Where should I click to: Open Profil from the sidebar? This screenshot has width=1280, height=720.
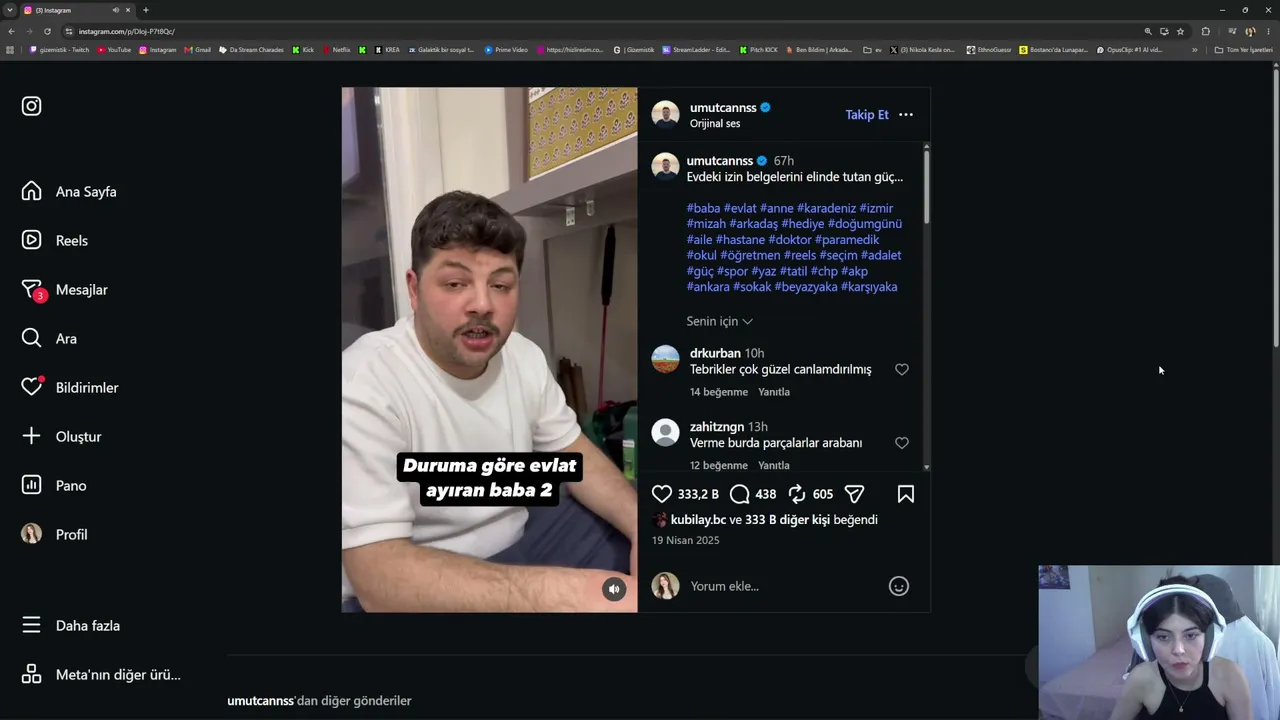55,535
